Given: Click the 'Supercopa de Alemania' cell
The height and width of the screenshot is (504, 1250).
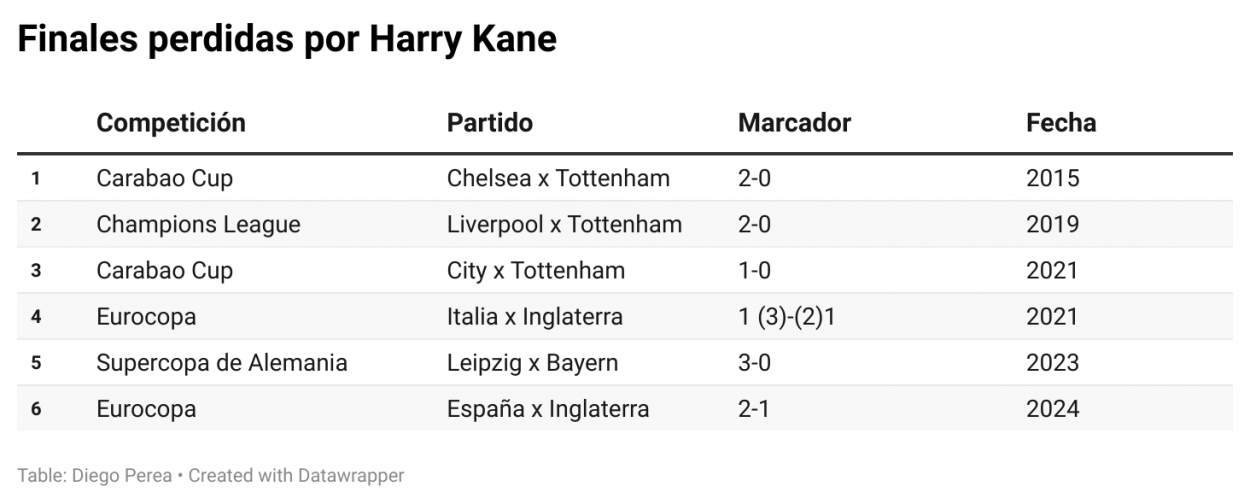Looking at the screenshot, I should click(222, 363).
